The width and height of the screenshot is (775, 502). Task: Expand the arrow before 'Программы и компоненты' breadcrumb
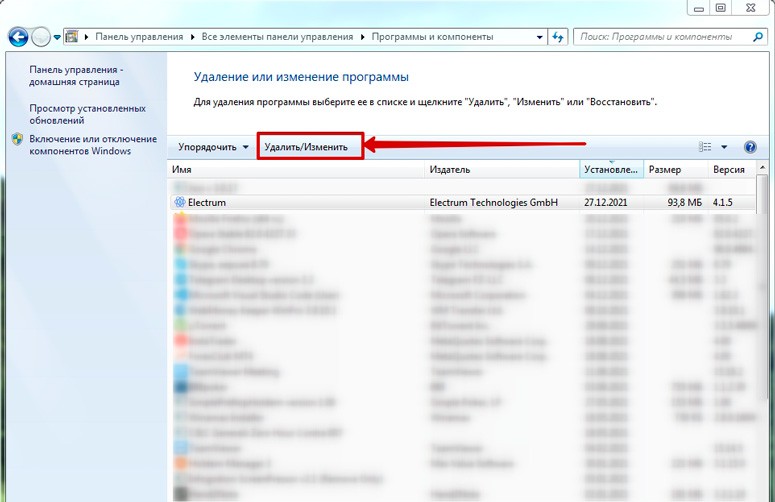(363, 37)
